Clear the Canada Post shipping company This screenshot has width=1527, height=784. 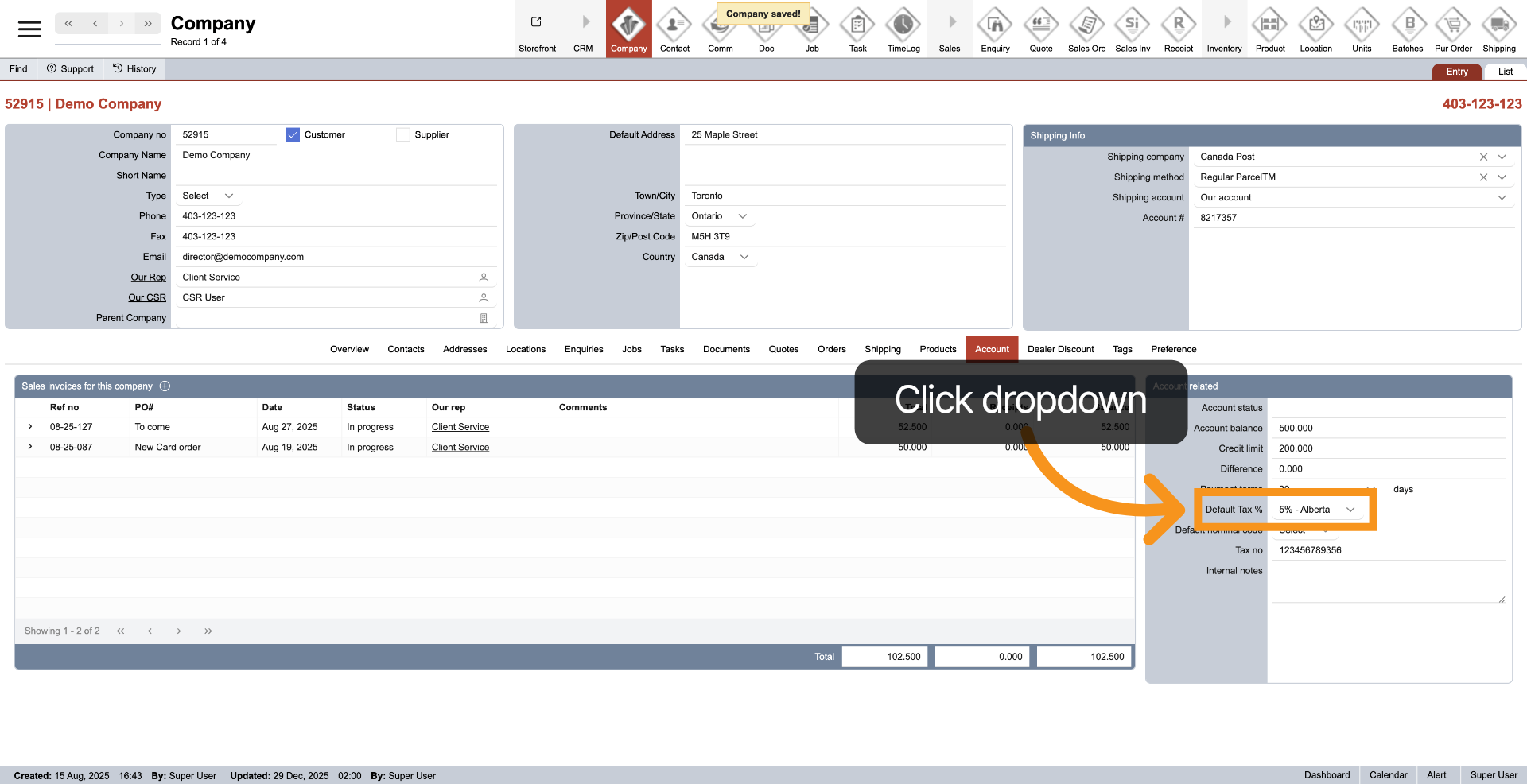(x=1483, y=157)
